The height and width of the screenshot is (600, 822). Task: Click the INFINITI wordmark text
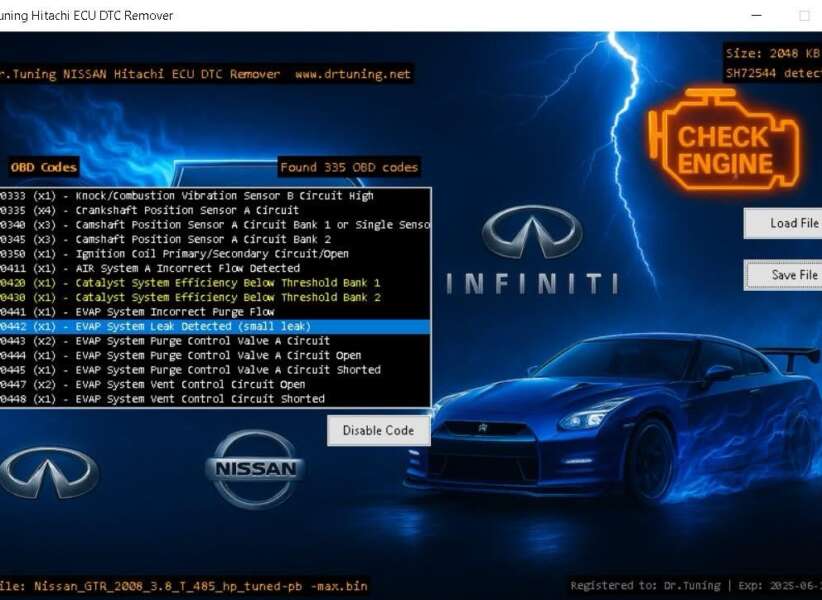coord(532,284)
